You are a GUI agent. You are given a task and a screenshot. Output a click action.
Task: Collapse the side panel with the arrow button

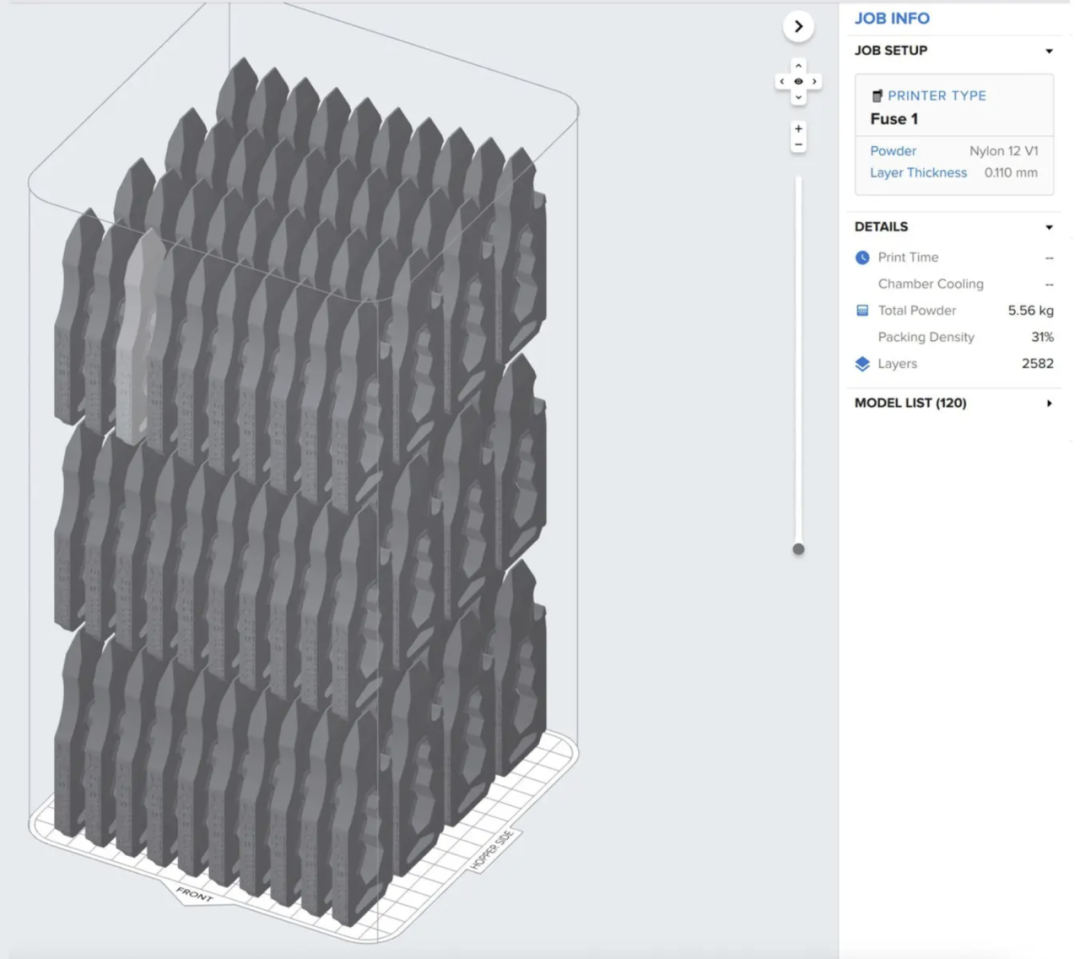pos(798,27)
